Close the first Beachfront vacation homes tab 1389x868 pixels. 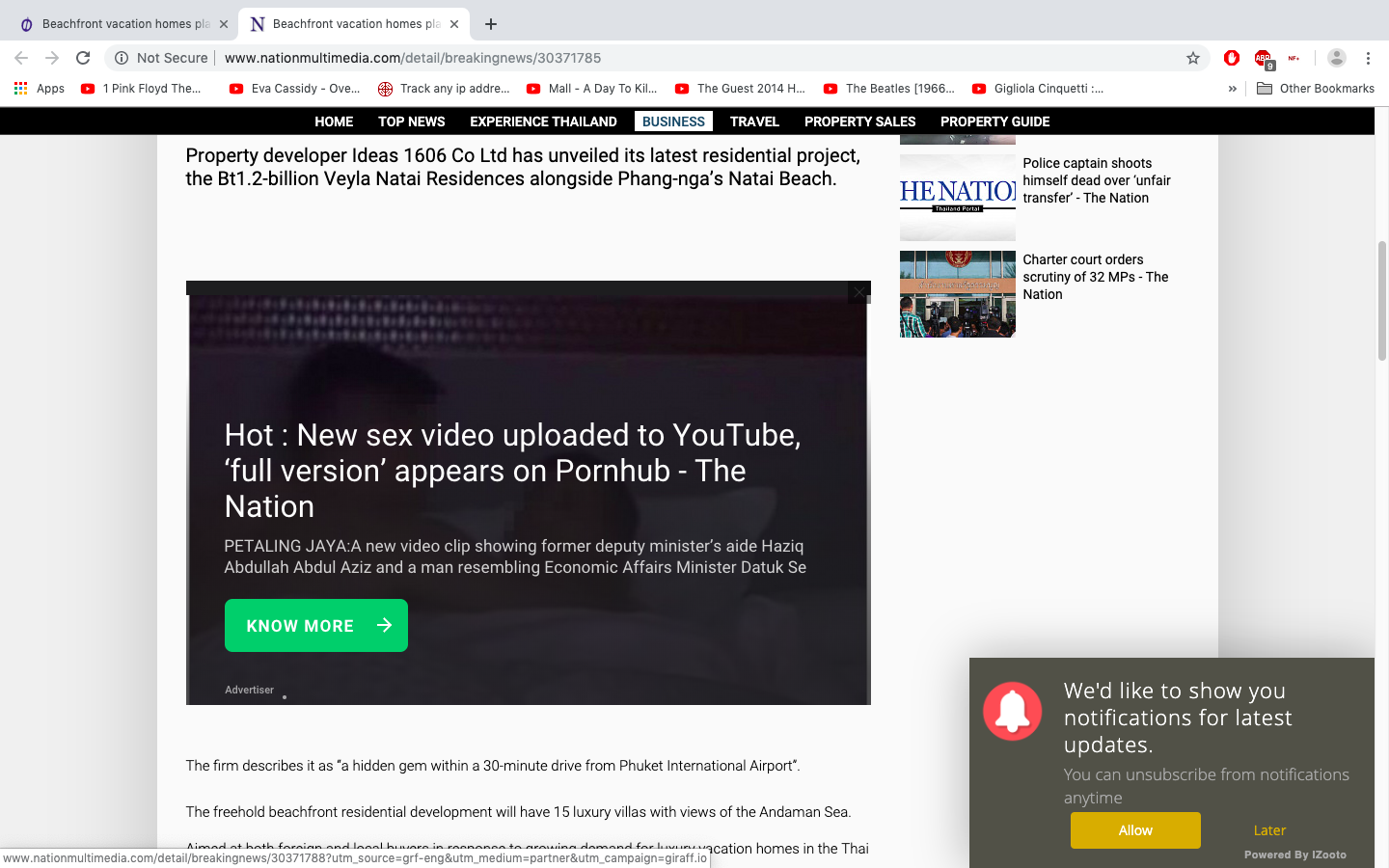click(x=224, y=24)
